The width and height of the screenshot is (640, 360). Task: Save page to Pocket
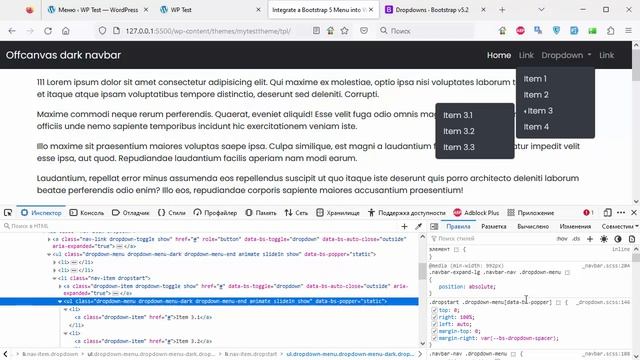tap(364, 31)
